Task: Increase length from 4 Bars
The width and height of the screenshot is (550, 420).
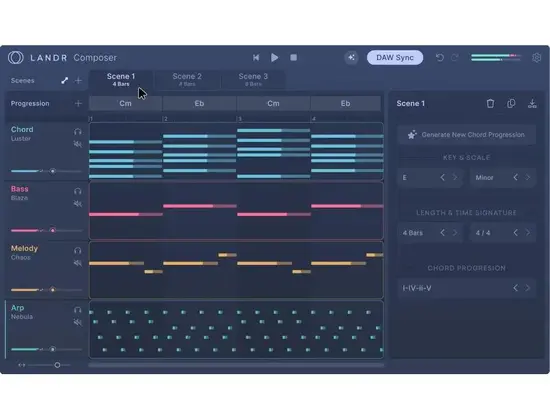Action: click(455, 233)
